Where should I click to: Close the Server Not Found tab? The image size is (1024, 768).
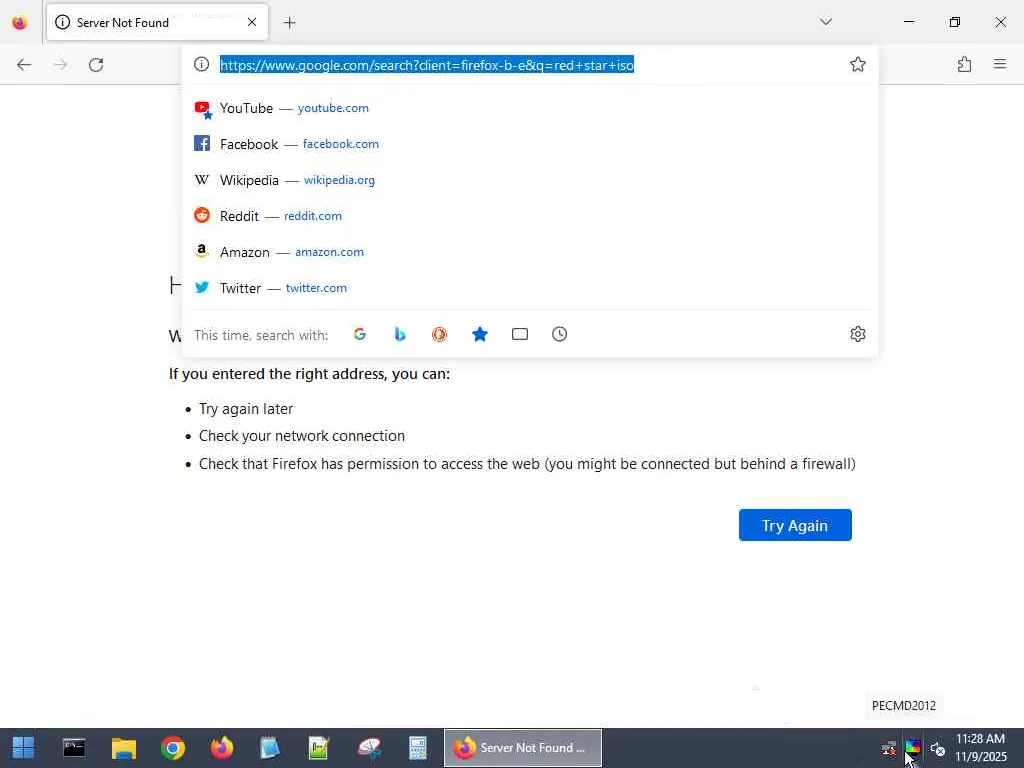252,22
